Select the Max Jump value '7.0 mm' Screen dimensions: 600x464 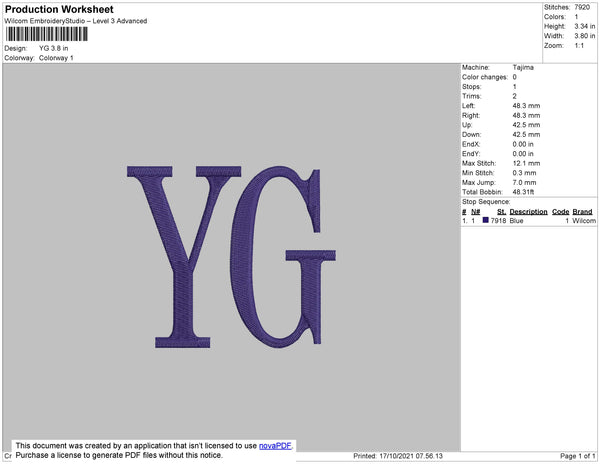click(x=524, y=182)
